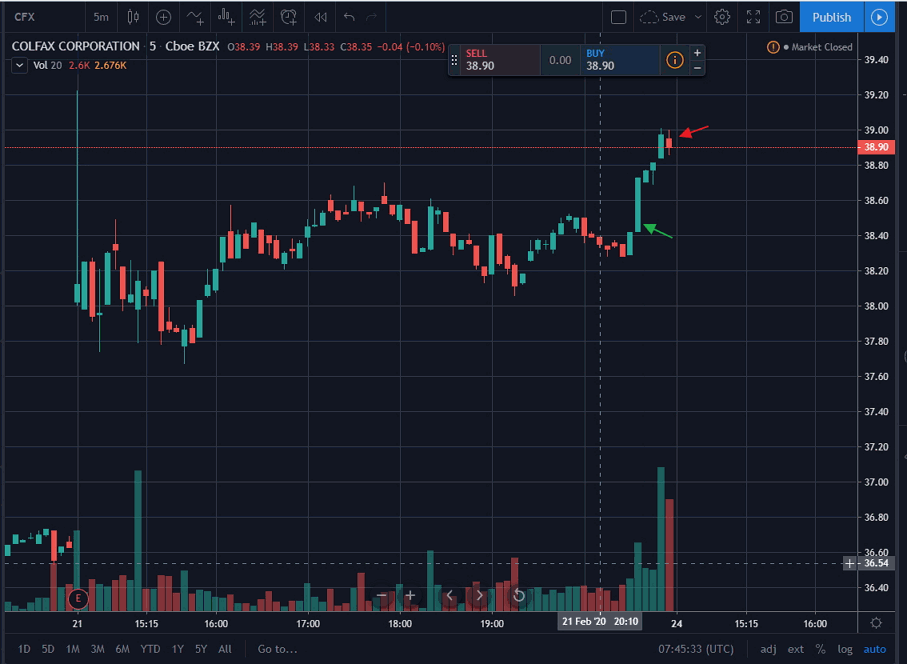The height and width of the screenshot is (664, 907).
Task: Click the Compare or add symbol icon
Action: click(x=164, y=17)
